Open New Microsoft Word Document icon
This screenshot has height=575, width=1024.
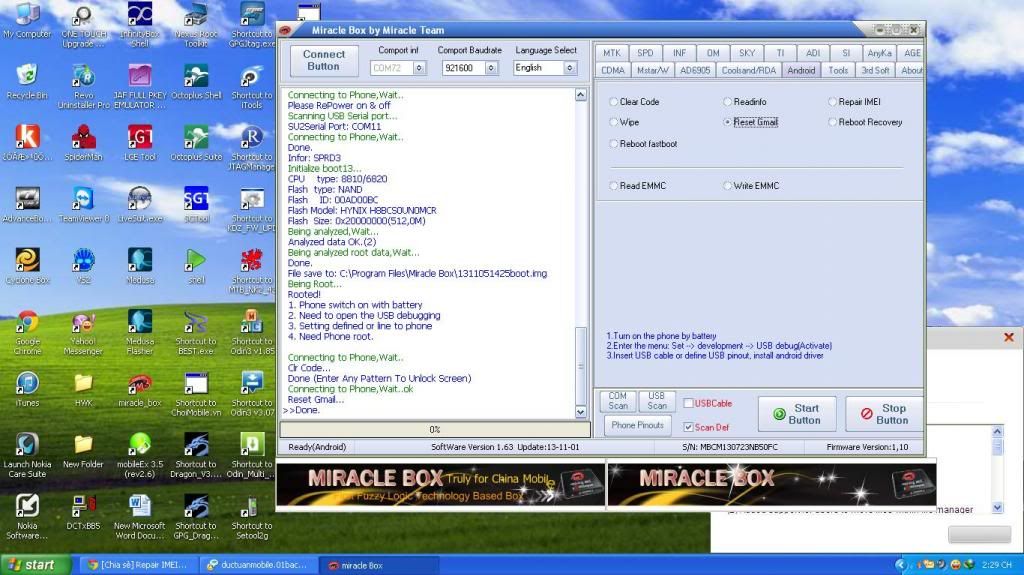tap(140, 517)
